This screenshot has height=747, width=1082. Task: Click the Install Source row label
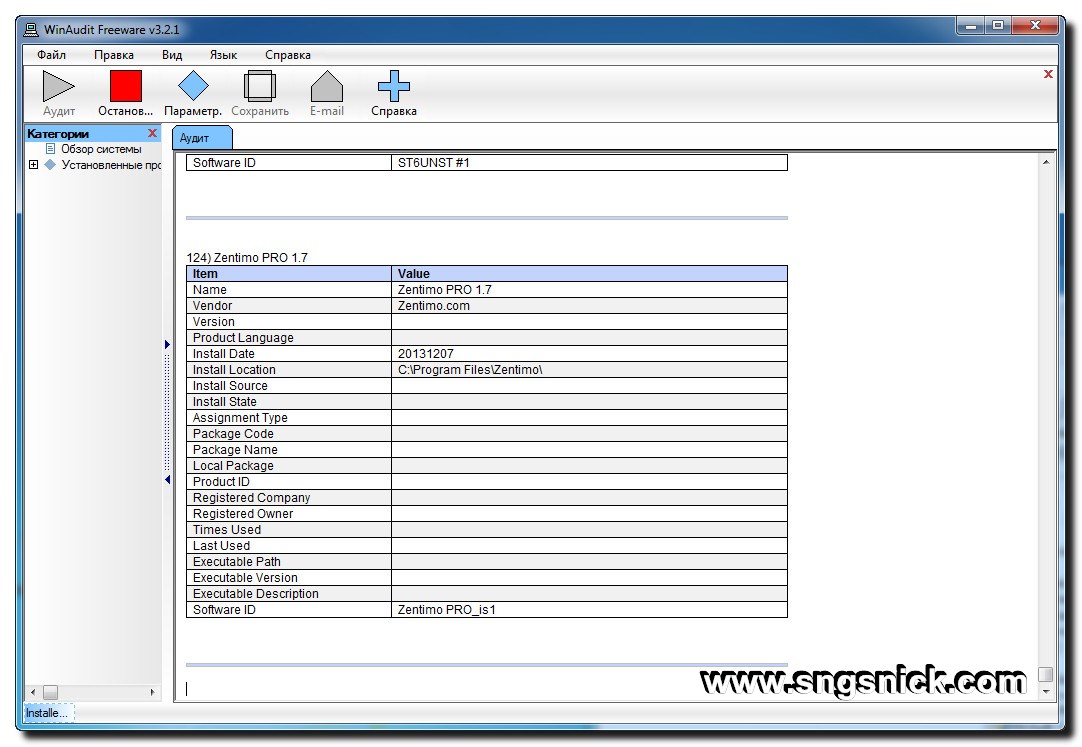pos(230,386)
